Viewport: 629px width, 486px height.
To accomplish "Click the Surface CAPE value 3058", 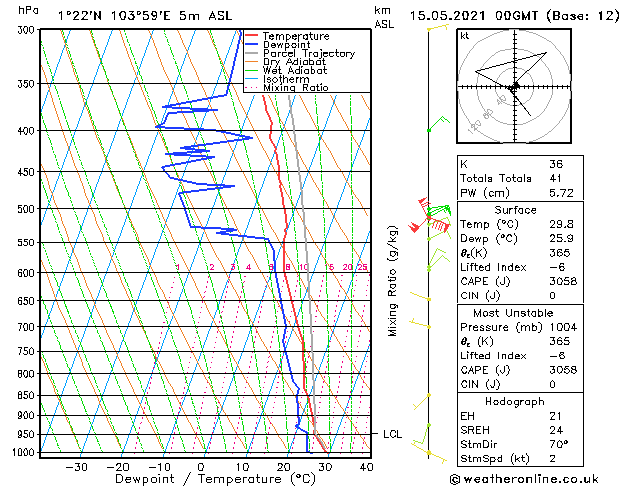I will coord(563,281).
